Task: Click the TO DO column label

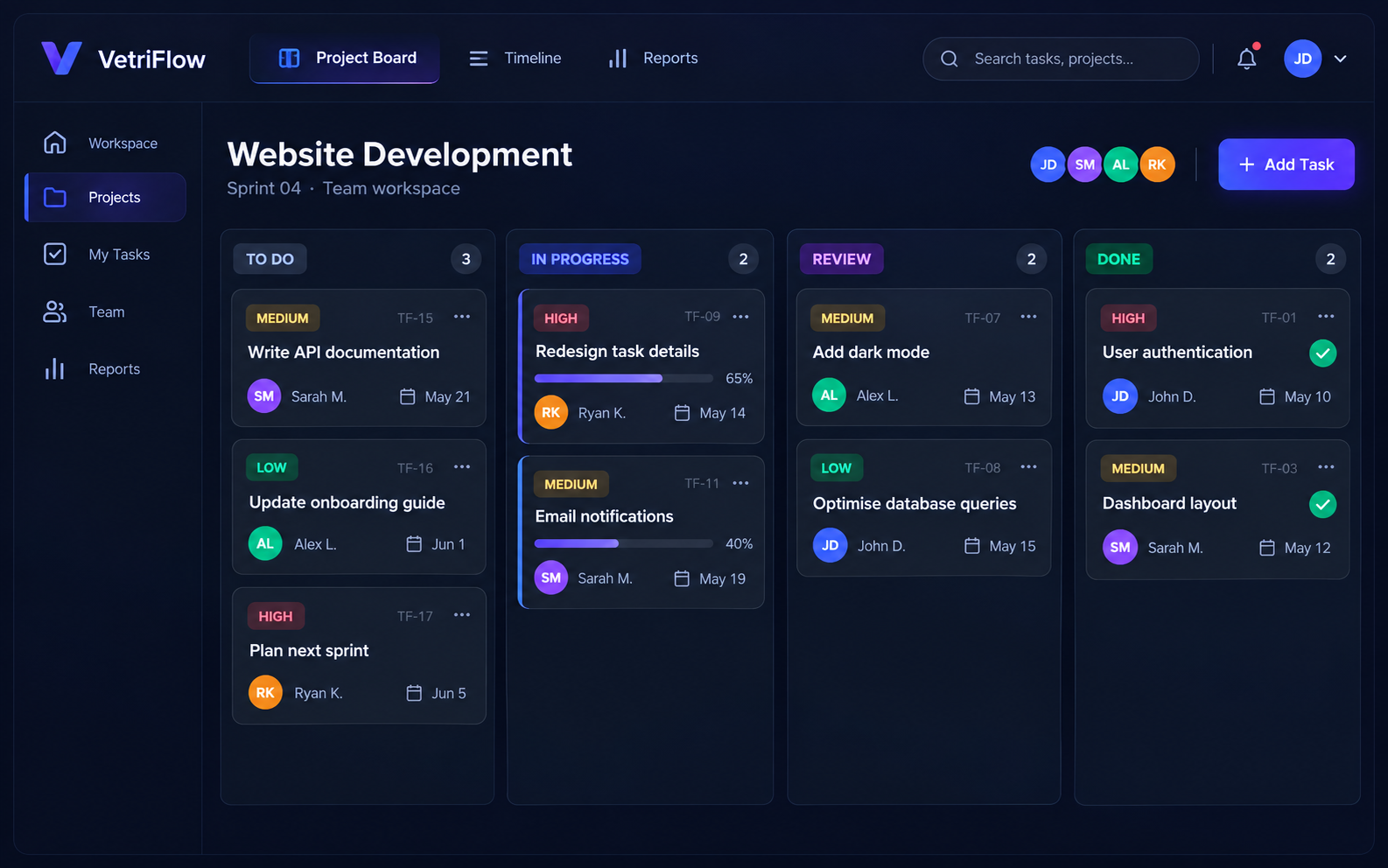Action: (x=270, y=259)
